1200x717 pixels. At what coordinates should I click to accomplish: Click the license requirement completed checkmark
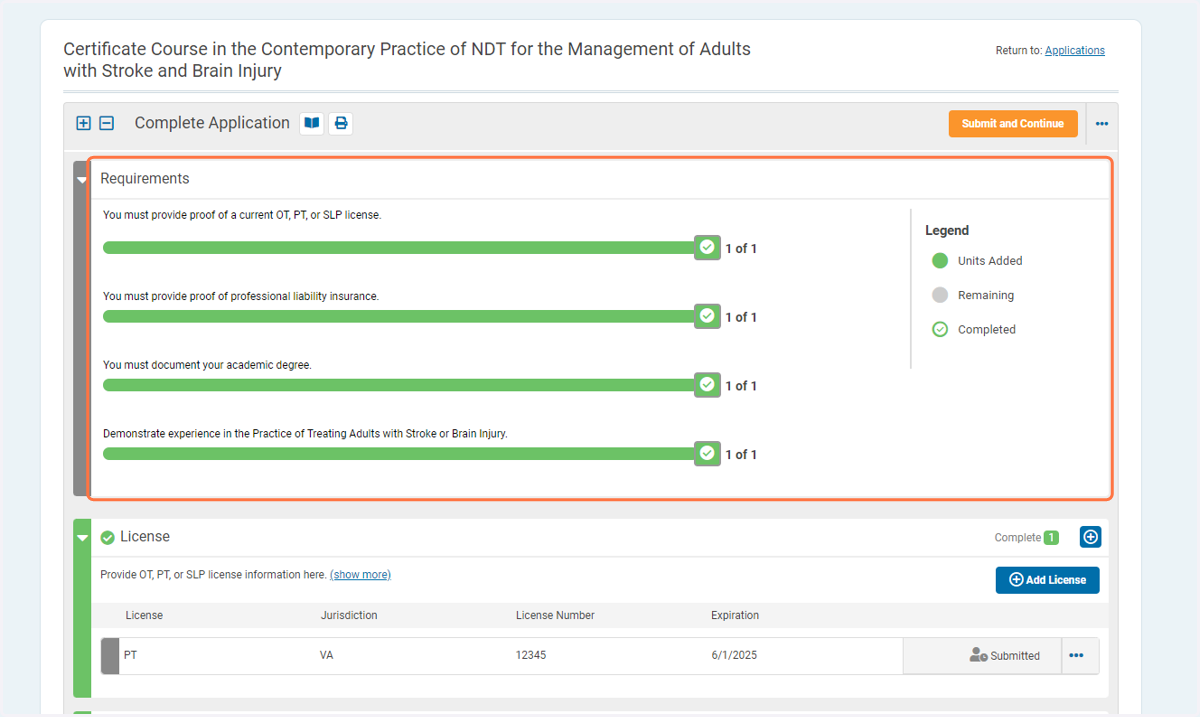tap(707, 247)
